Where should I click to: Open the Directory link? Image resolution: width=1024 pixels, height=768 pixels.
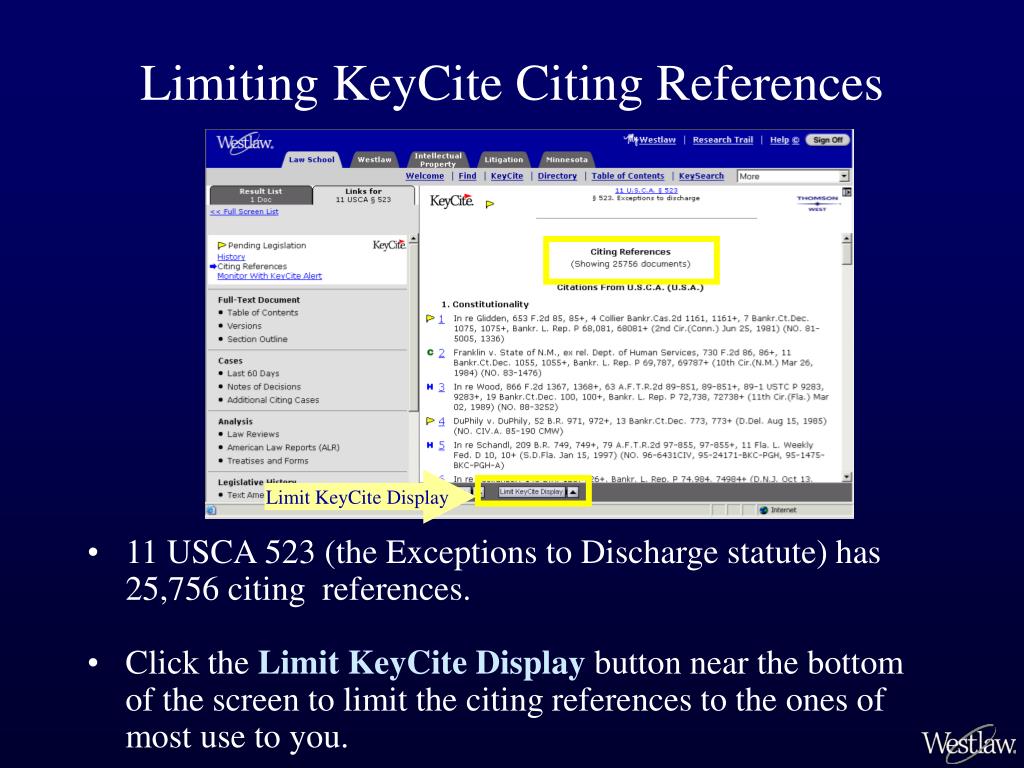[557, 176]
